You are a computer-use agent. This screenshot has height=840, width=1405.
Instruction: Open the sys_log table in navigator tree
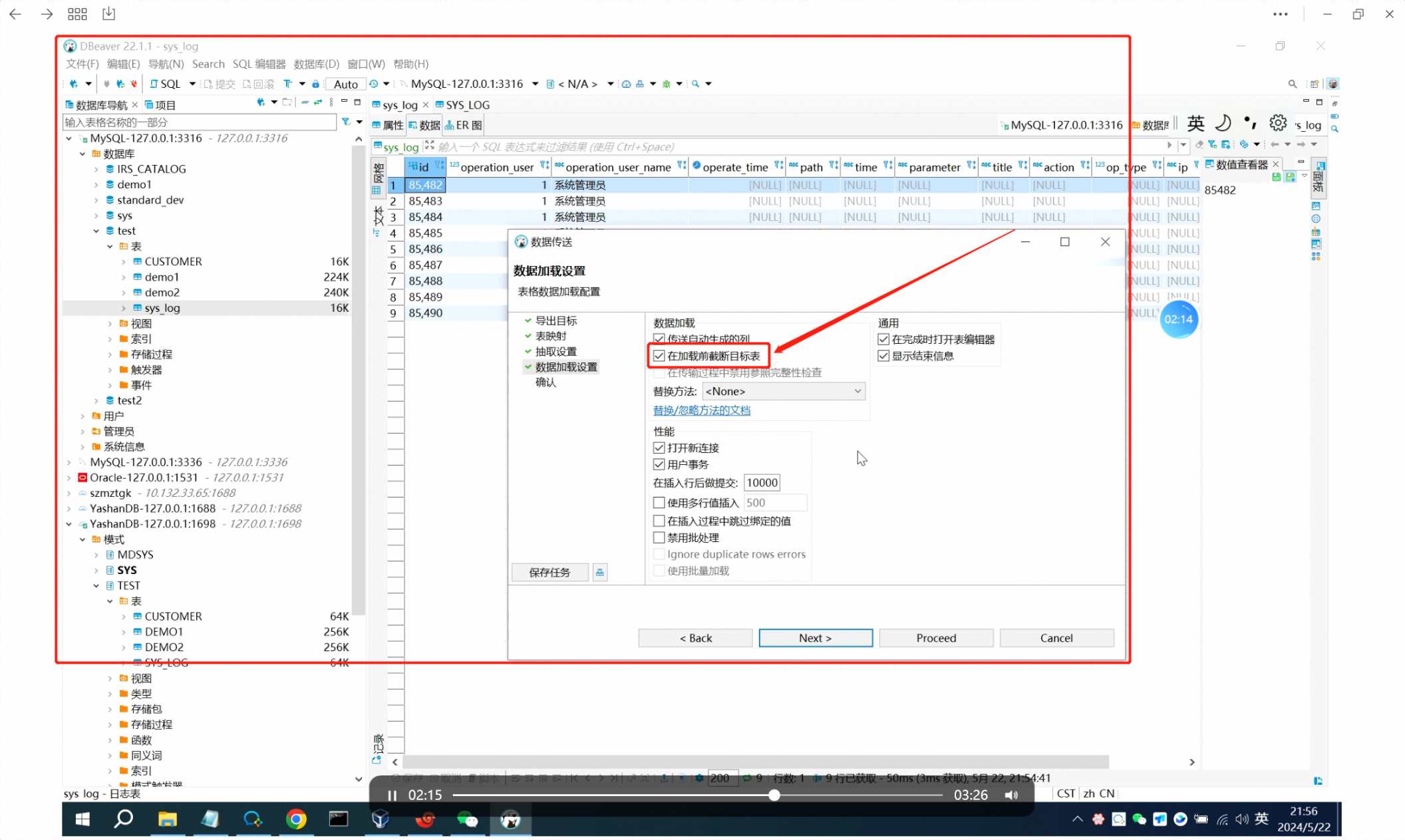pyautogui.click(x=162, y=308)
